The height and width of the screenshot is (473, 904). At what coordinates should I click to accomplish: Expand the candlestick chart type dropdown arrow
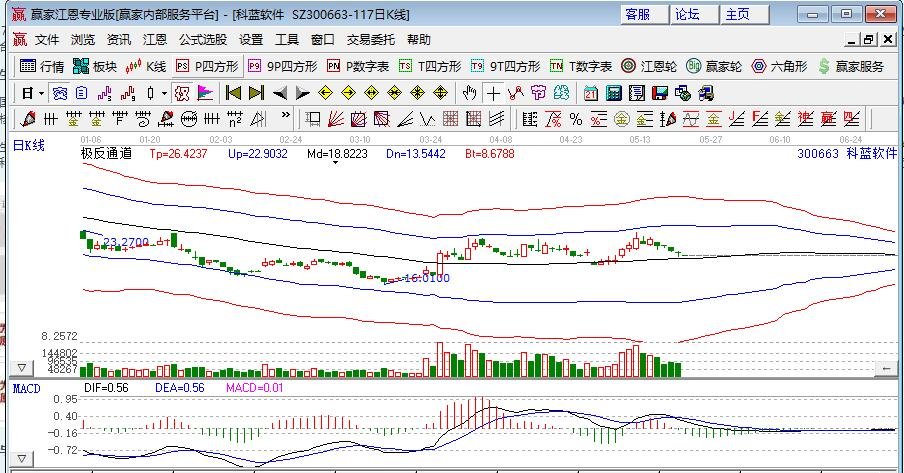164,93
